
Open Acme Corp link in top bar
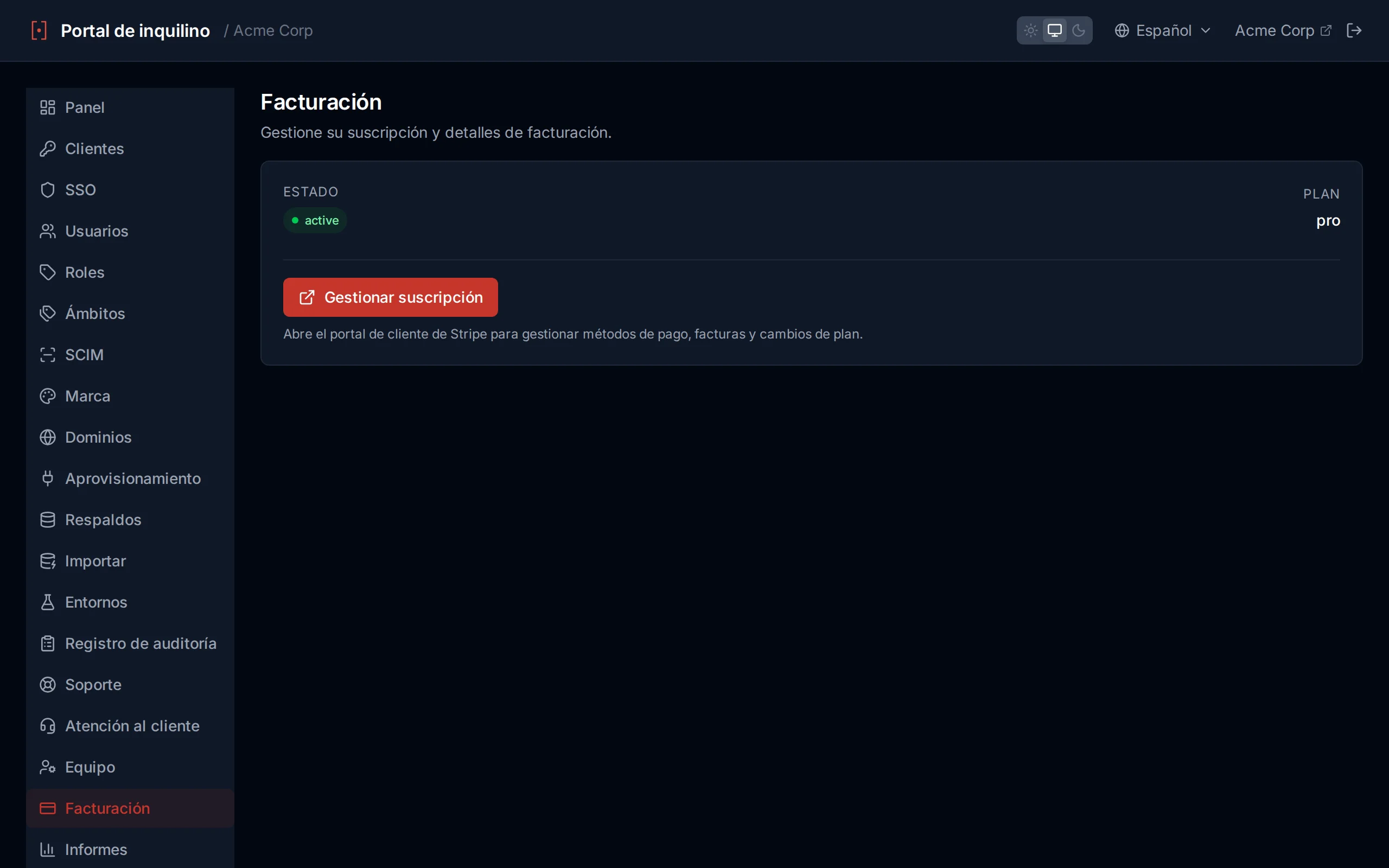(x=1283, y=30)
